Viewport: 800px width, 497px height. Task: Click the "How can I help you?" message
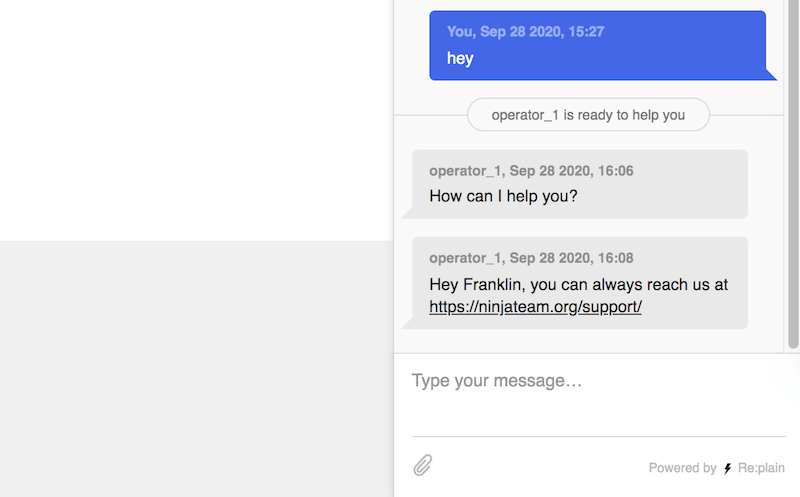(x=503, y=196)
